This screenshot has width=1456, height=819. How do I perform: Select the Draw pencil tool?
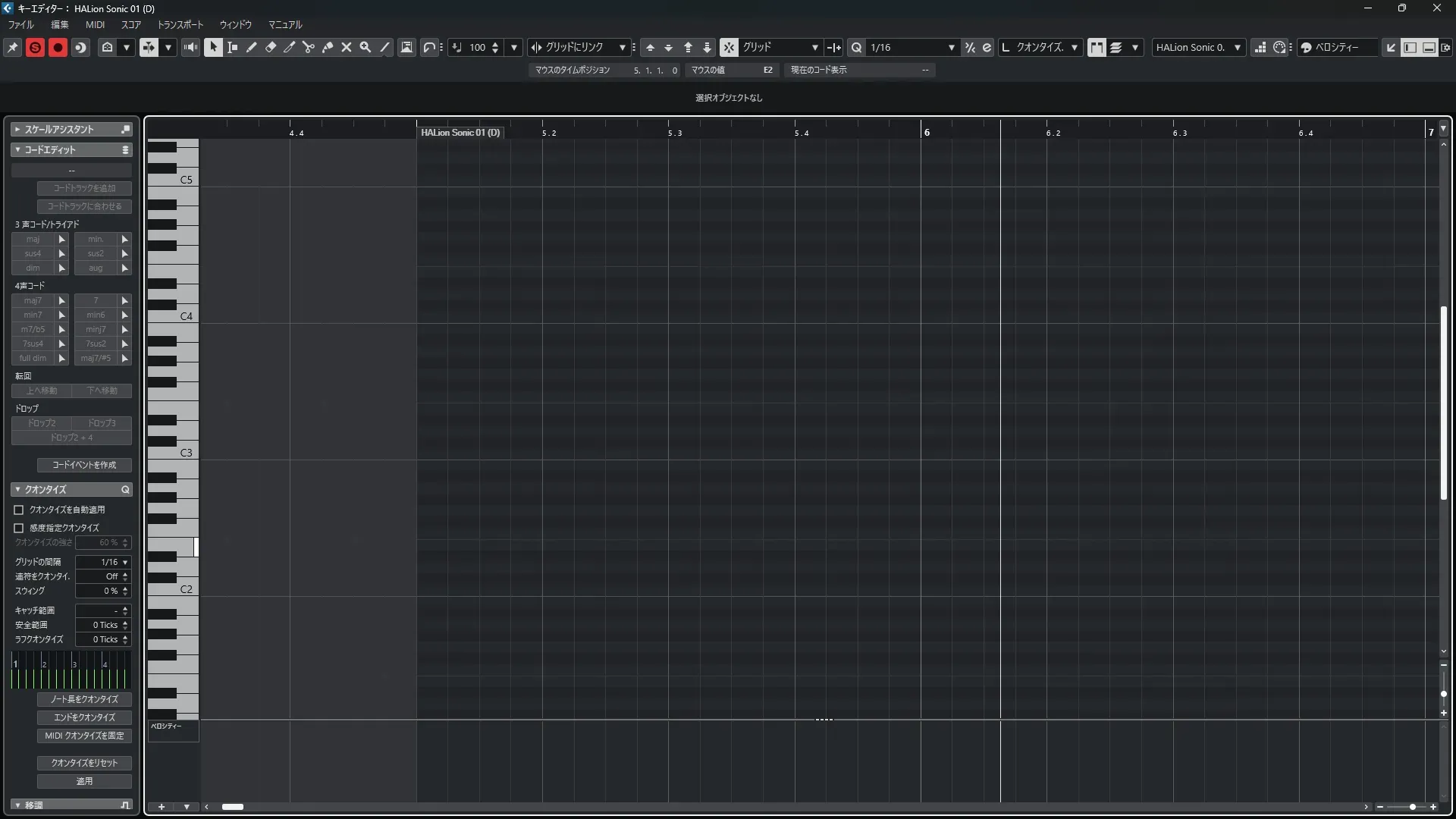point(252,47)
